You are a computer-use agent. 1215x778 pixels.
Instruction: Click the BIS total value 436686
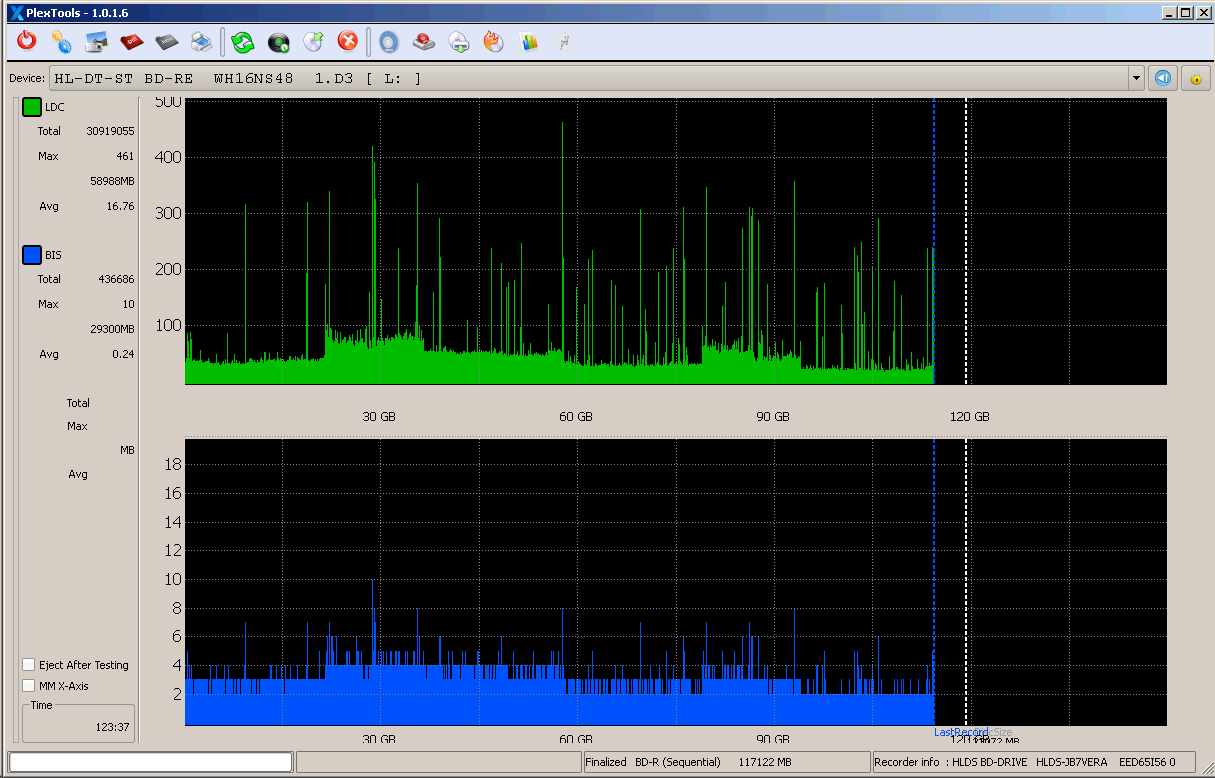[x=114, y=279]
